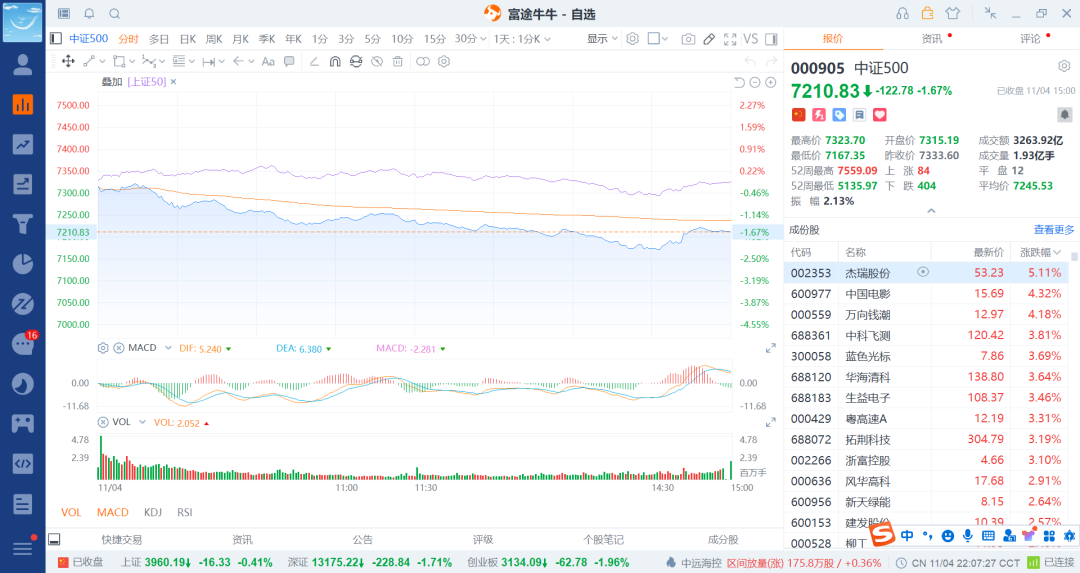Screen dimensions: 1080x573
Task: Open the skin theme shirt icon
Action: coord(953,13)
